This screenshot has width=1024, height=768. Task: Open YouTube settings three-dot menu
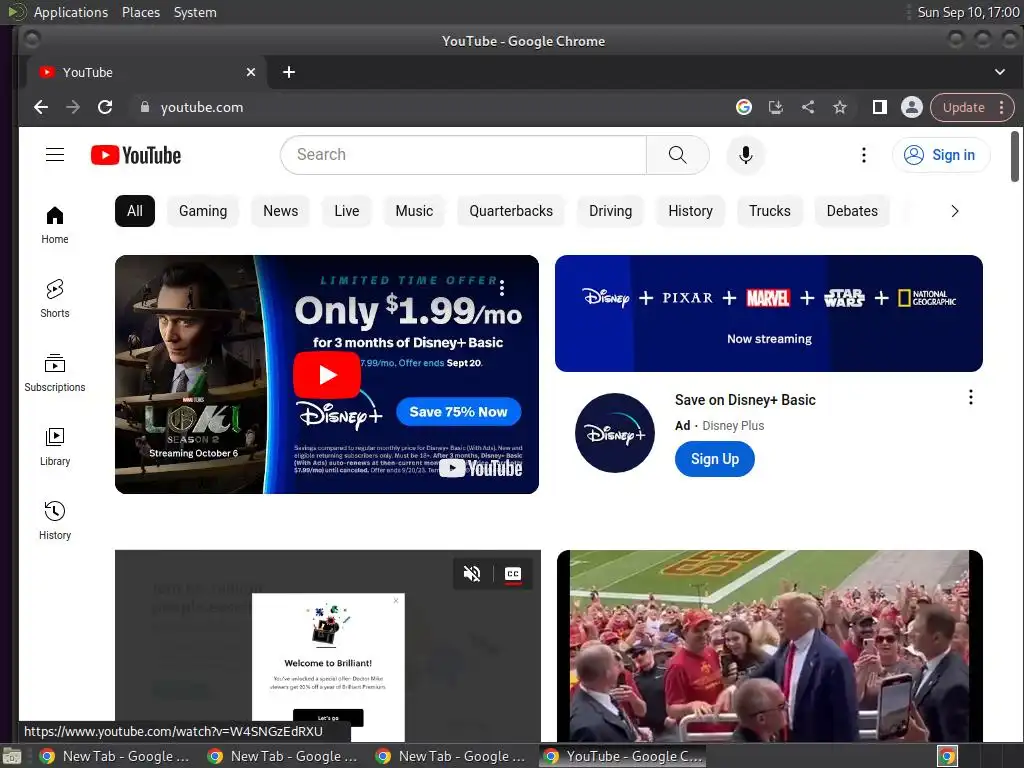pyautogui.click(x=863, y=155)
